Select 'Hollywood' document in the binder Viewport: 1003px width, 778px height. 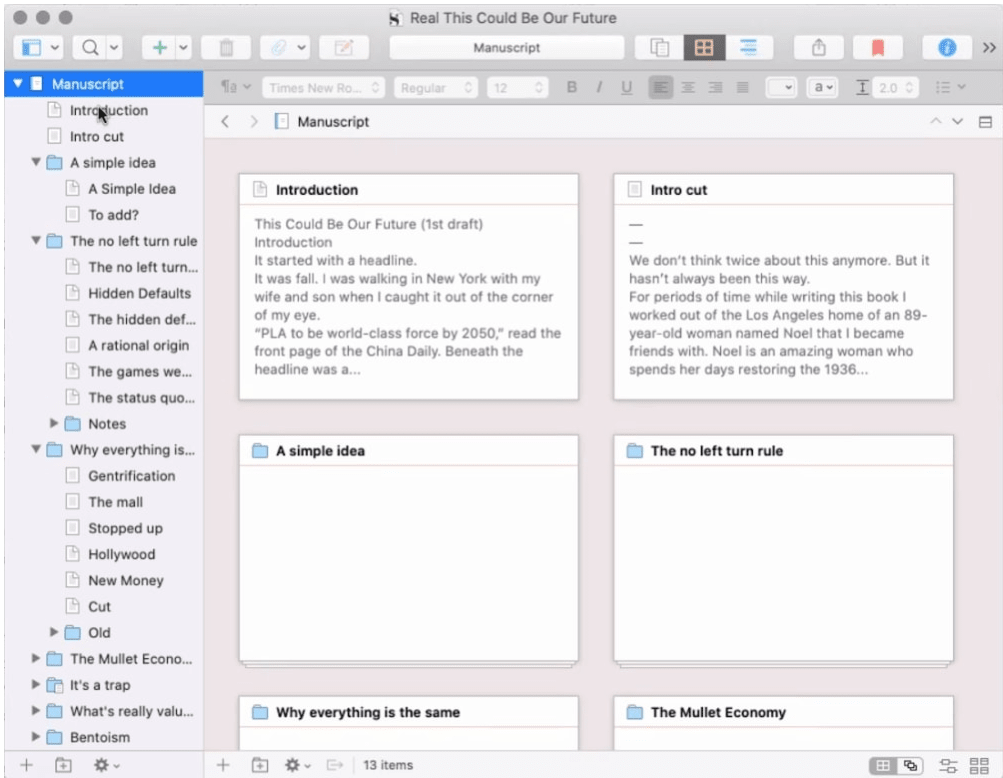[121, 554]
